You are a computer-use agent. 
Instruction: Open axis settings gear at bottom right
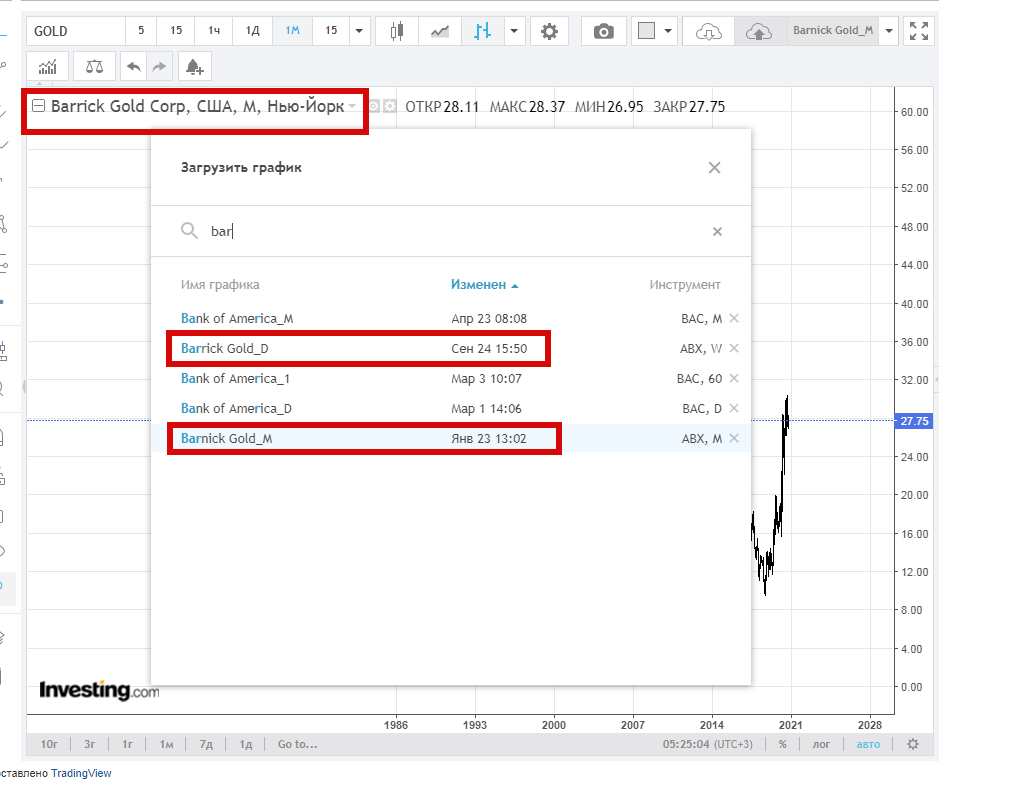point(913,744)
